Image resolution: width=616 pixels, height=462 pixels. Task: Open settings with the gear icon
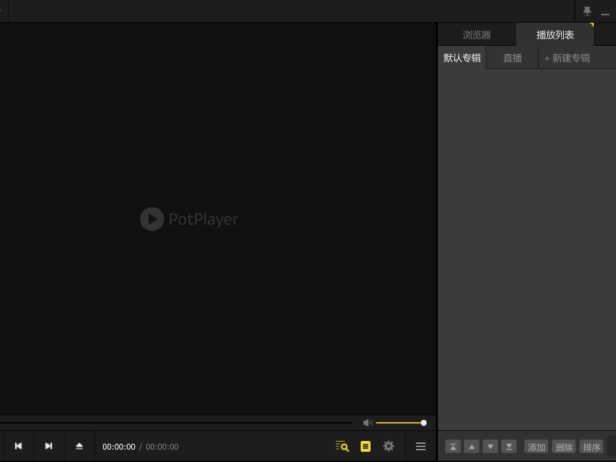click(389, 446)
